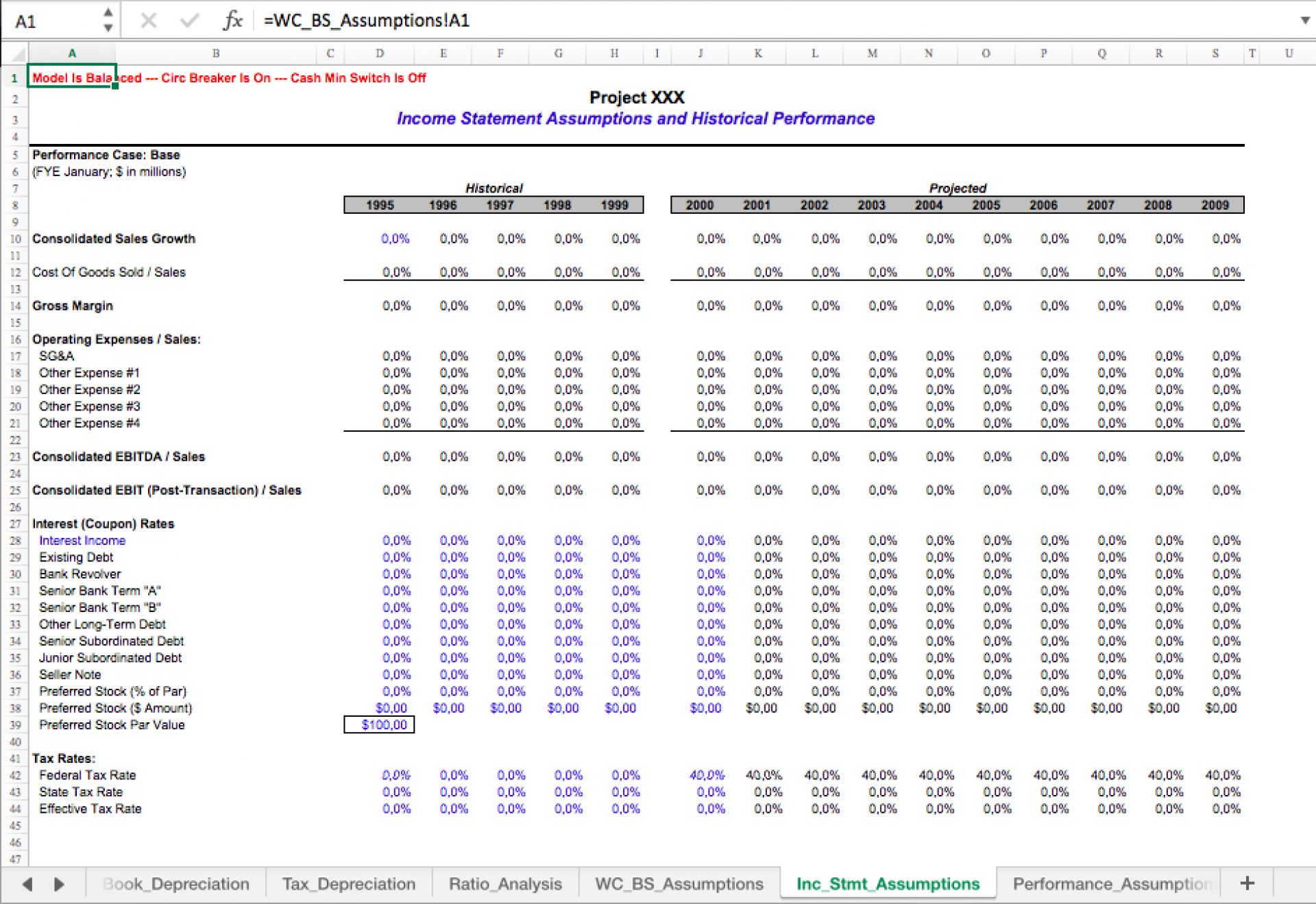Image resolution: width=1316 pixels, height=904 pixels.
Task: Click the 1999 year header cell
Action: (x=614, y=205)
